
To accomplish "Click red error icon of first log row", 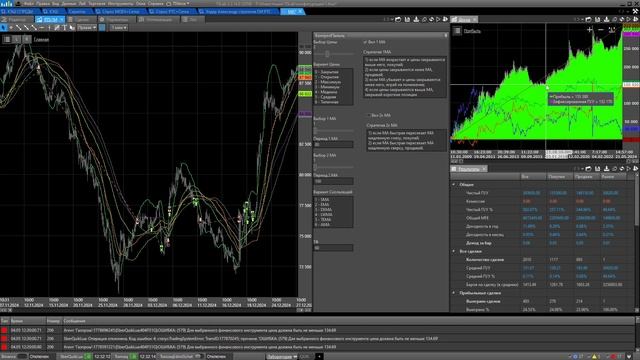I will [x=4, y=330].
